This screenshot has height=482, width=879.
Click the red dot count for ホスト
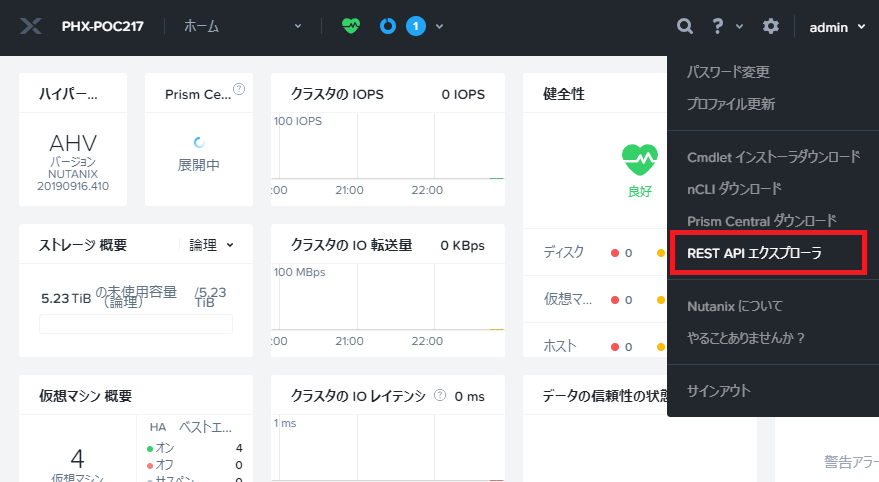tap(622, 347)
